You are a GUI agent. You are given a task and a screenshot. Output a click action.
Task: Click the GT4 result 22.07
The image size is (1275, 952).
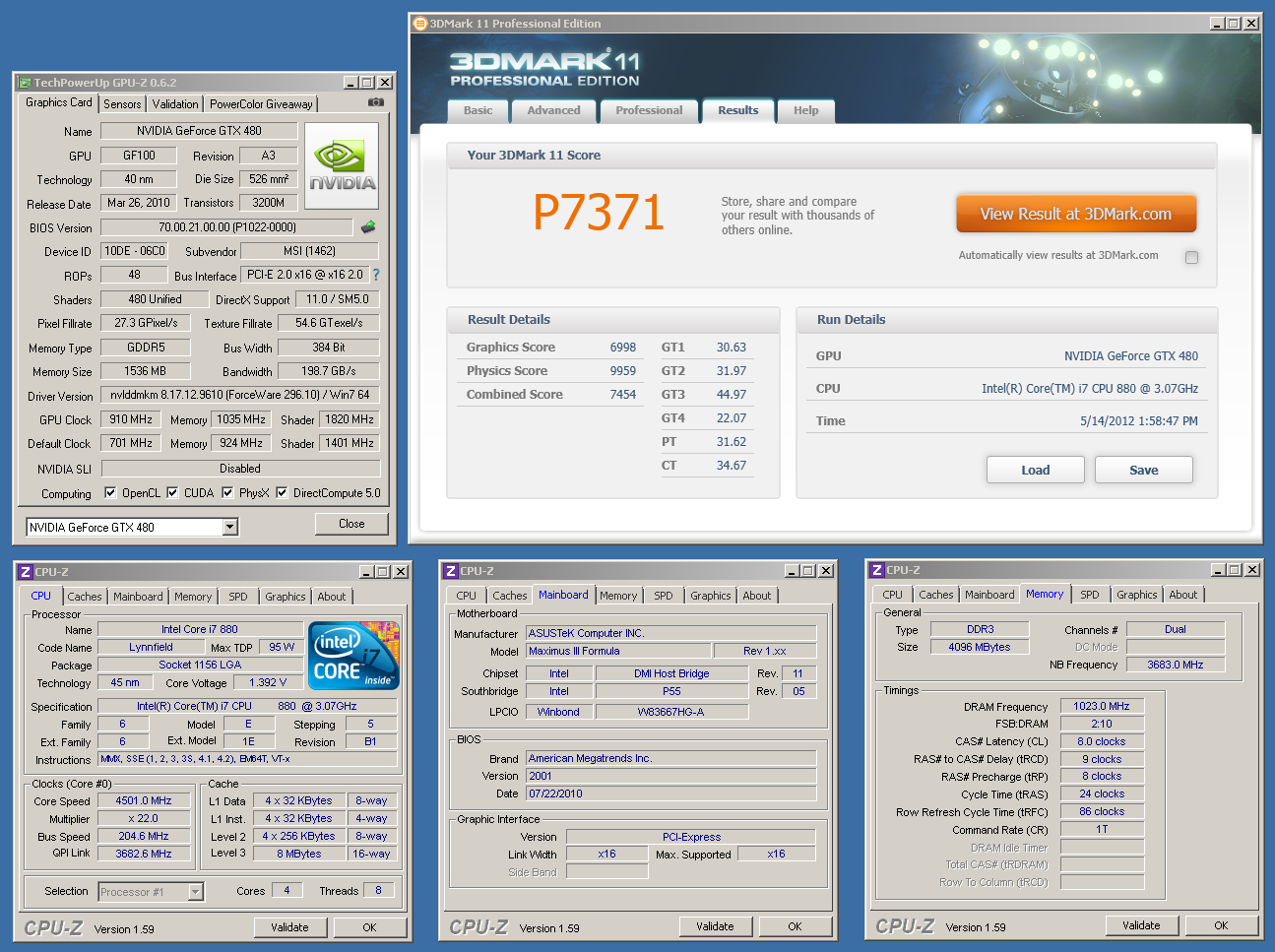point(732,418)
